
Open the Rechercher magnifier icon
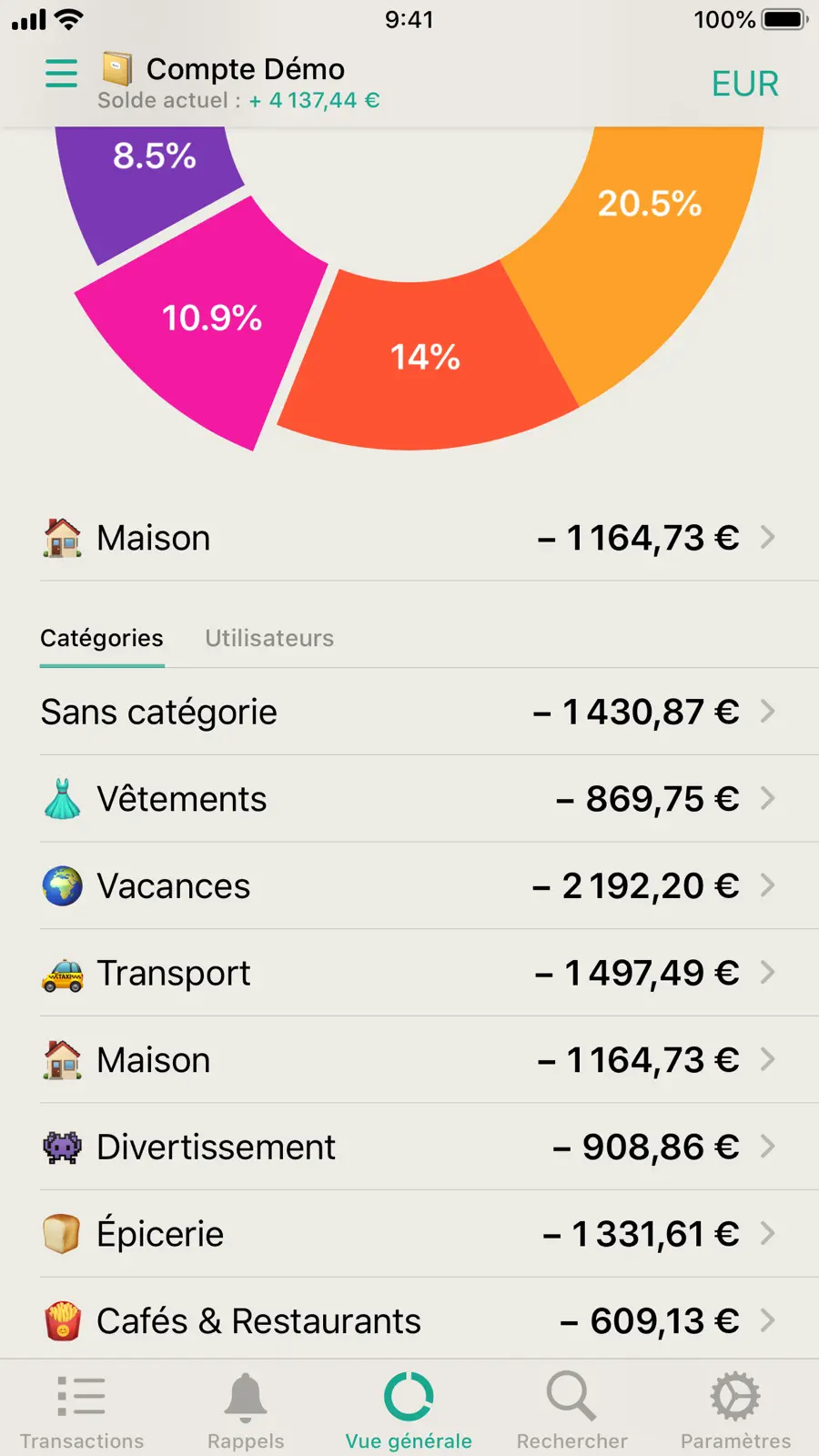coord(571,1396)
